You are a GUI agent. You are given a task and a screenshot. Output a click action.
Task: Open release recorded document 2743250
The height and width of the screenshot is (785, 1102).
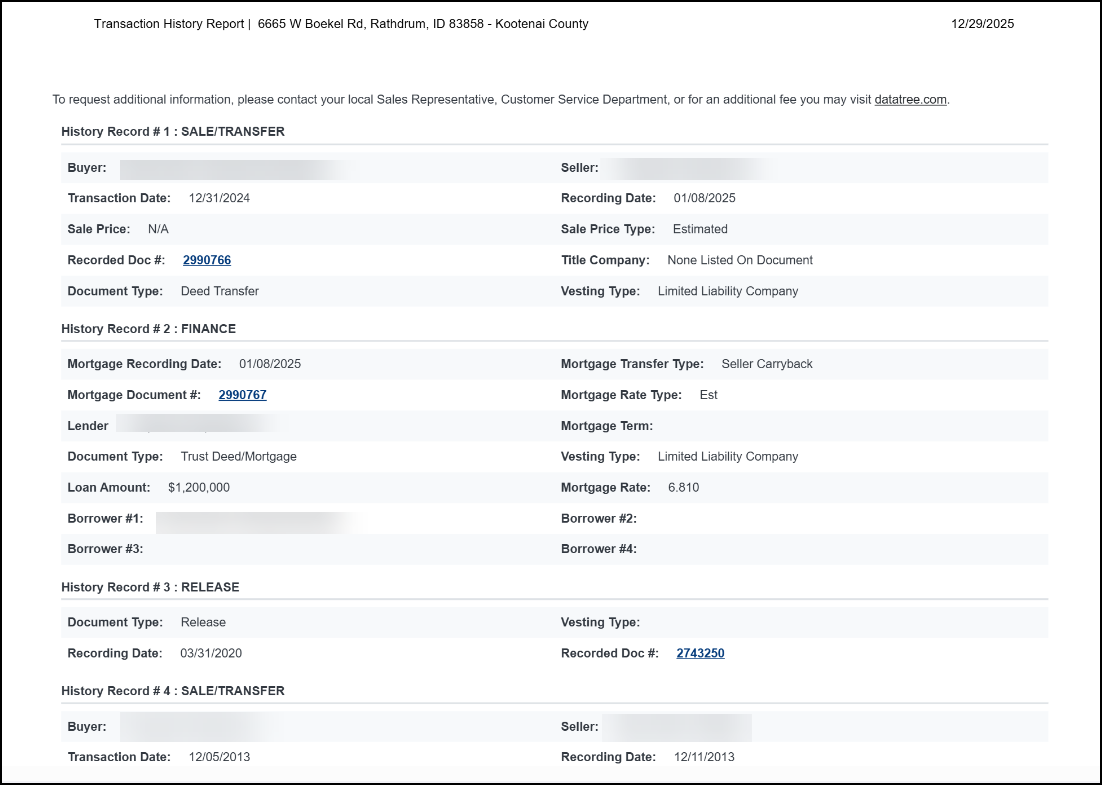(x=700, y=653)
